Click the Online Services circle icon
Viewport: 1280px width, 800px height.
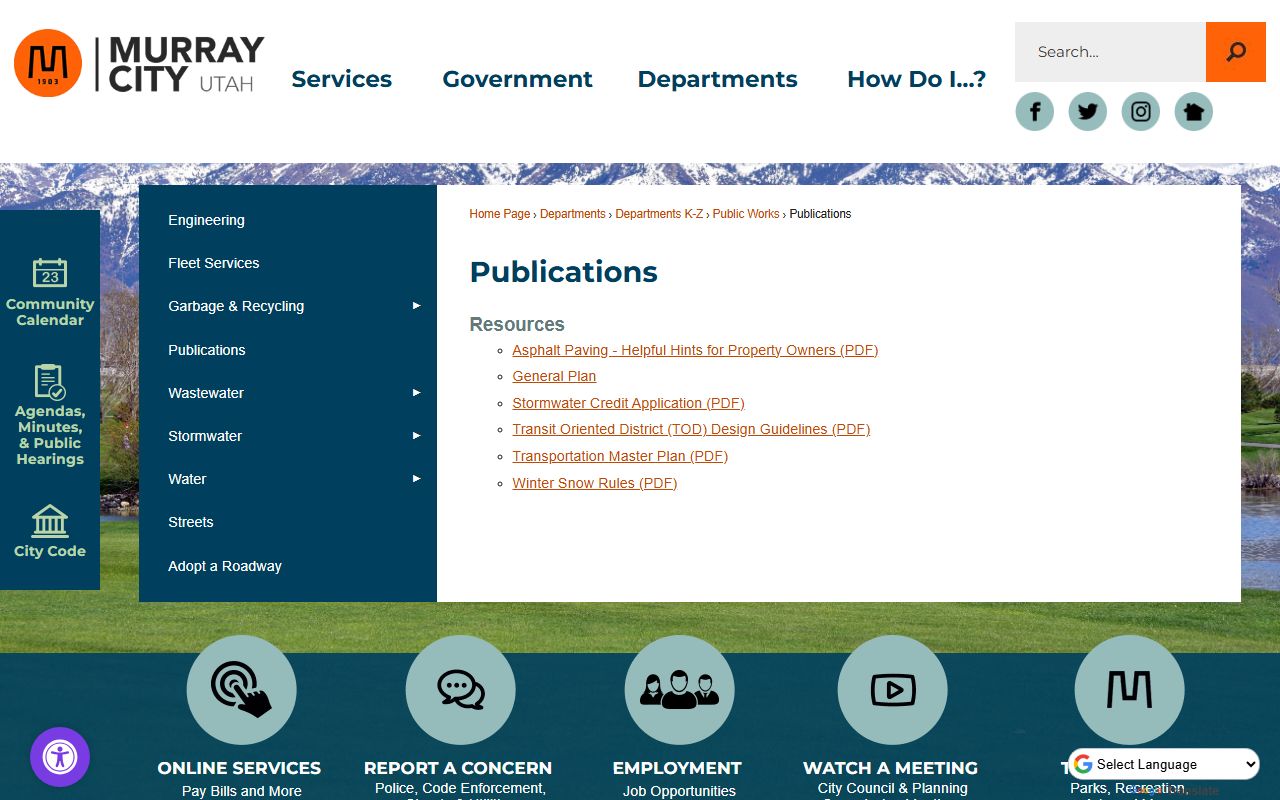coord(241,690)
